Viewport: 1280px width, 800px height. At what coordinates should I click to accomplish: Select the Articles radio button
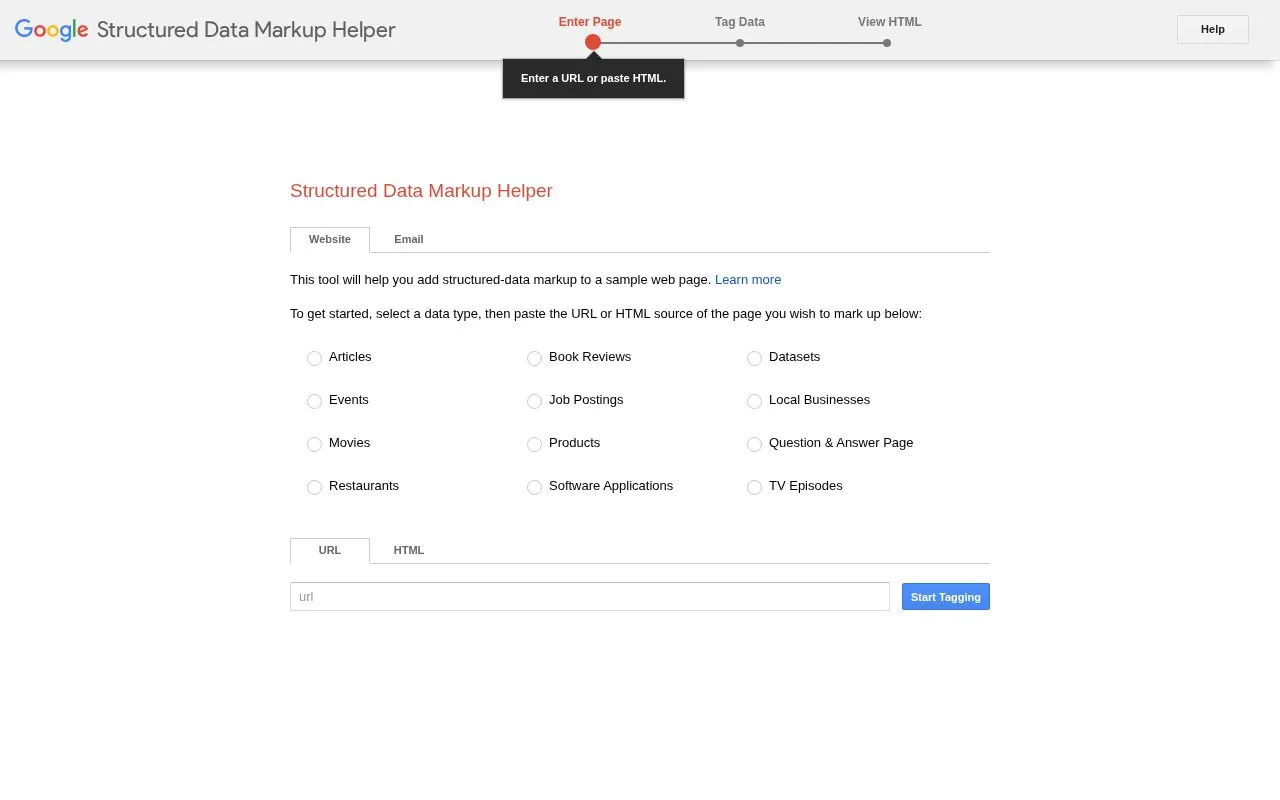pos(314,358)
